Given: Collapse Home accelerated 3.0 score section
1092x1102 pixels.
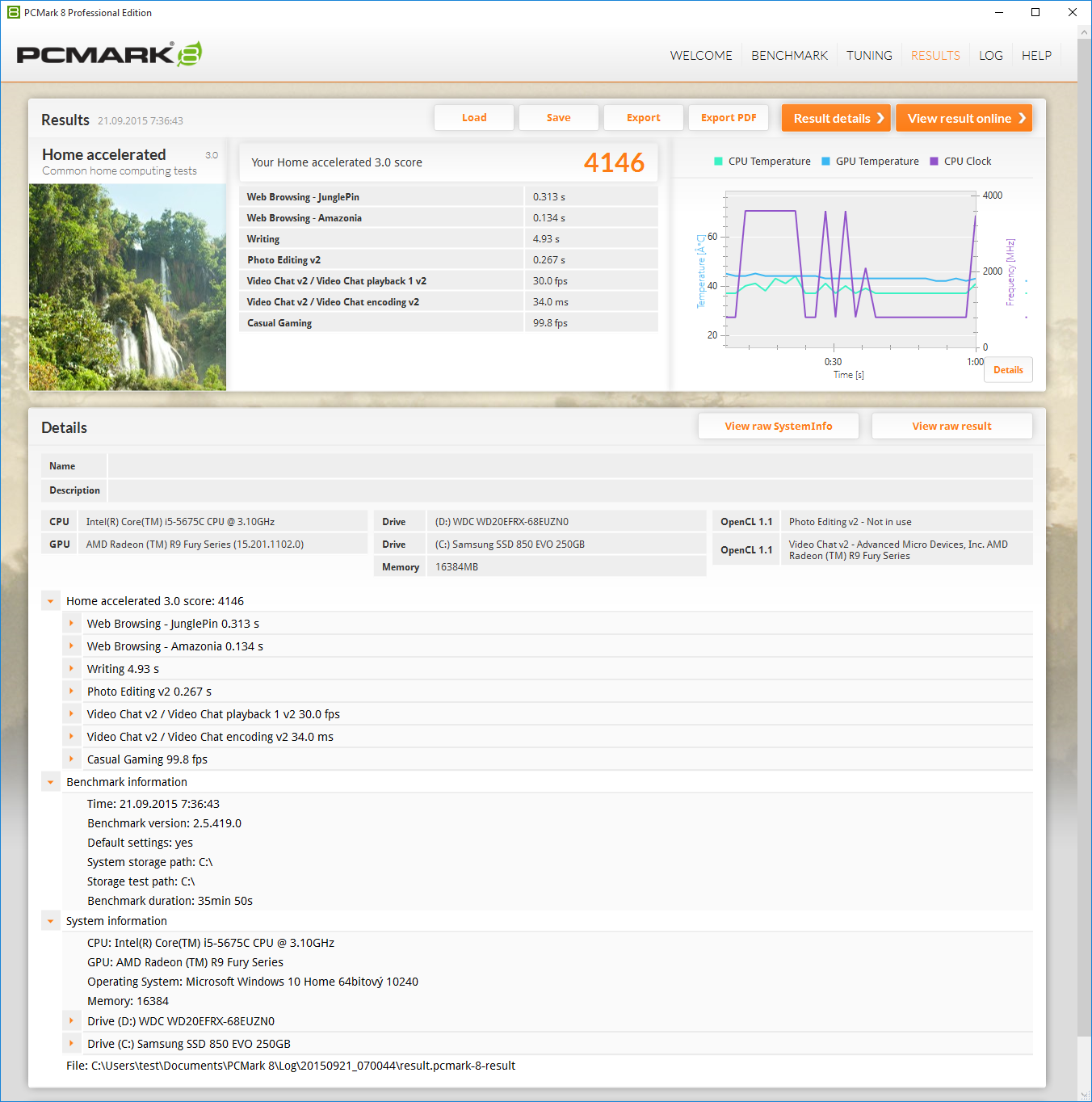Looking at the screenshot, I should [x=51, y=601].
